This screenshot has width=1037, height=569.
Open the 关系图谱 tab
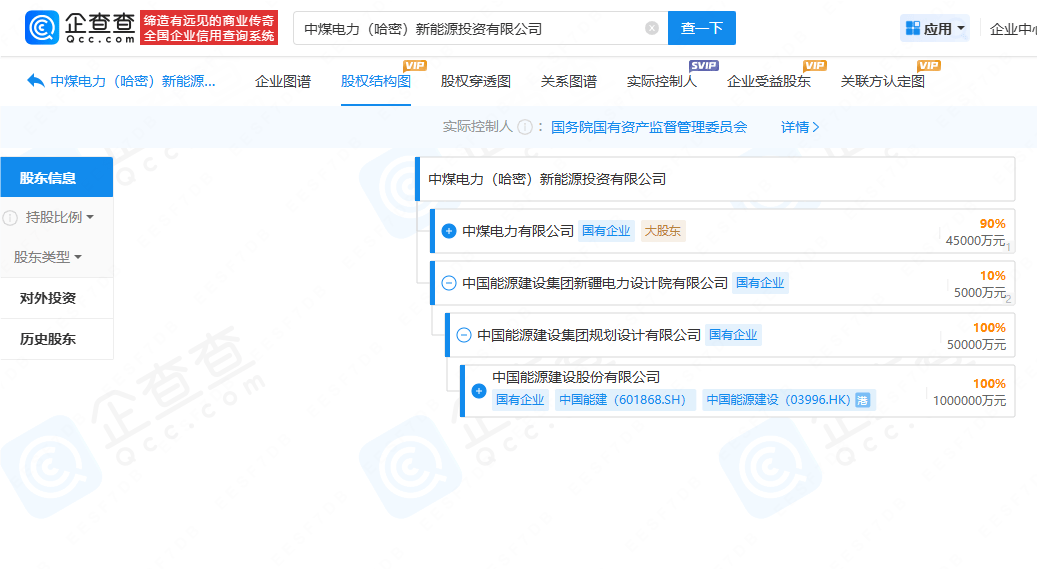coord(569,81)
